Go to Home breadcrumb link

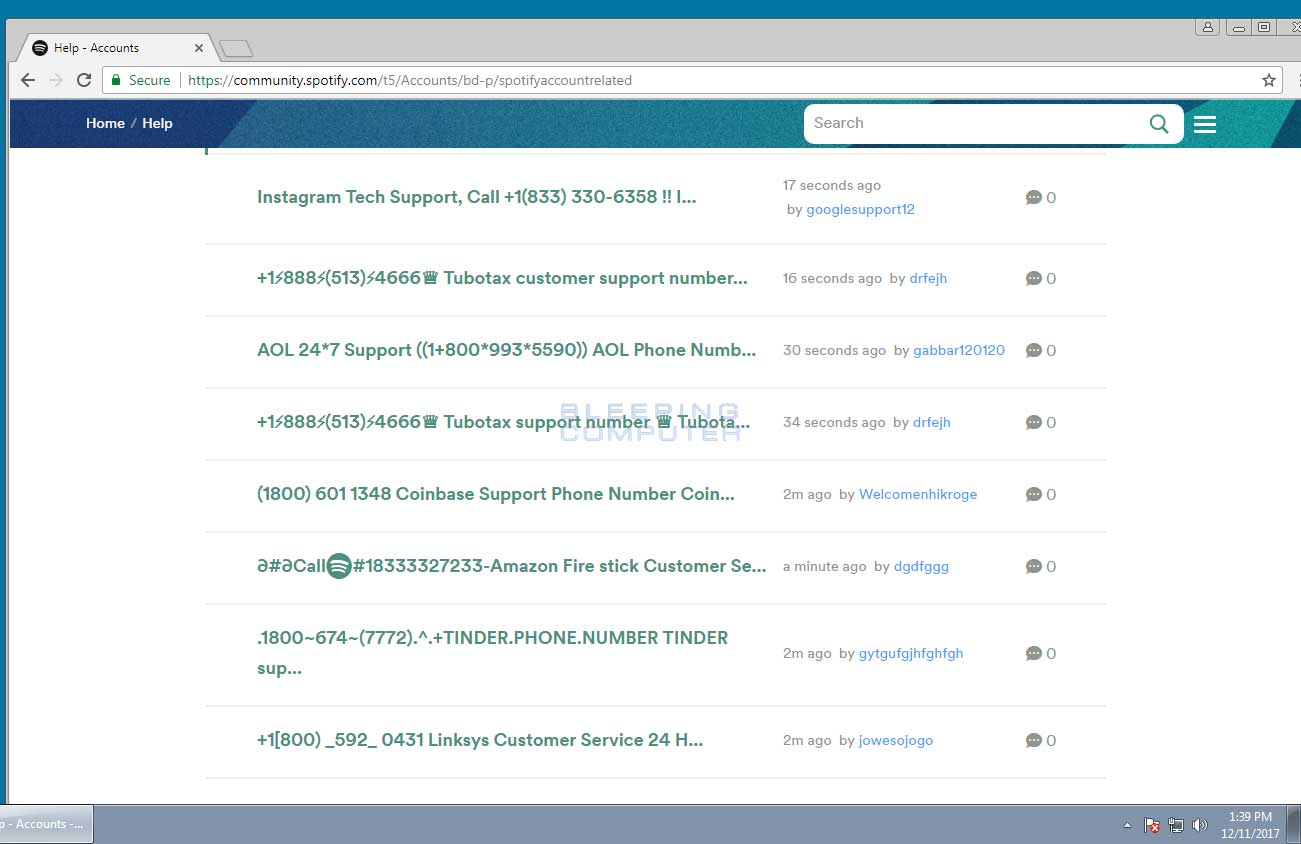(105, 123)
